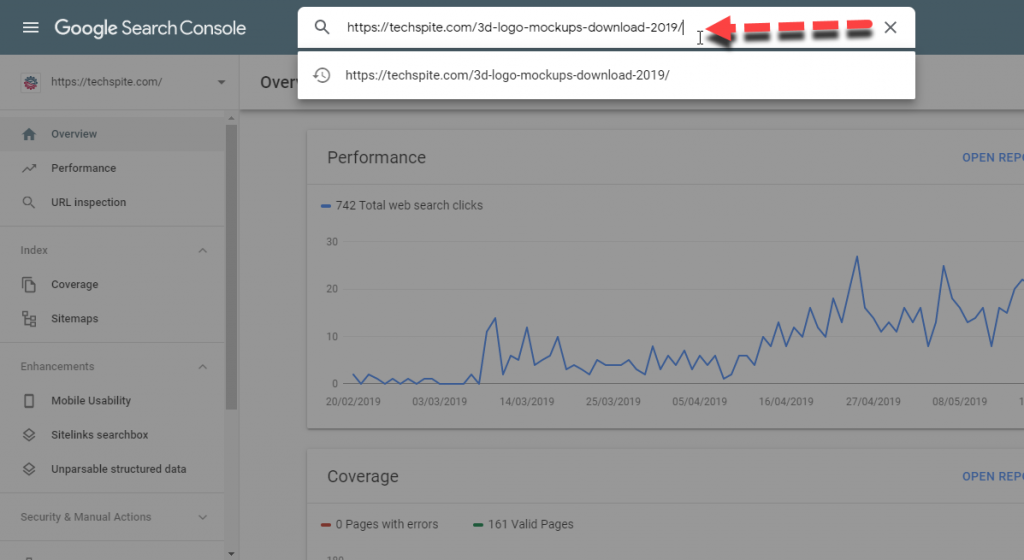Click the 14/03/2019 date on chart axis
1024x560 pixels.
[x=526, y=401]
